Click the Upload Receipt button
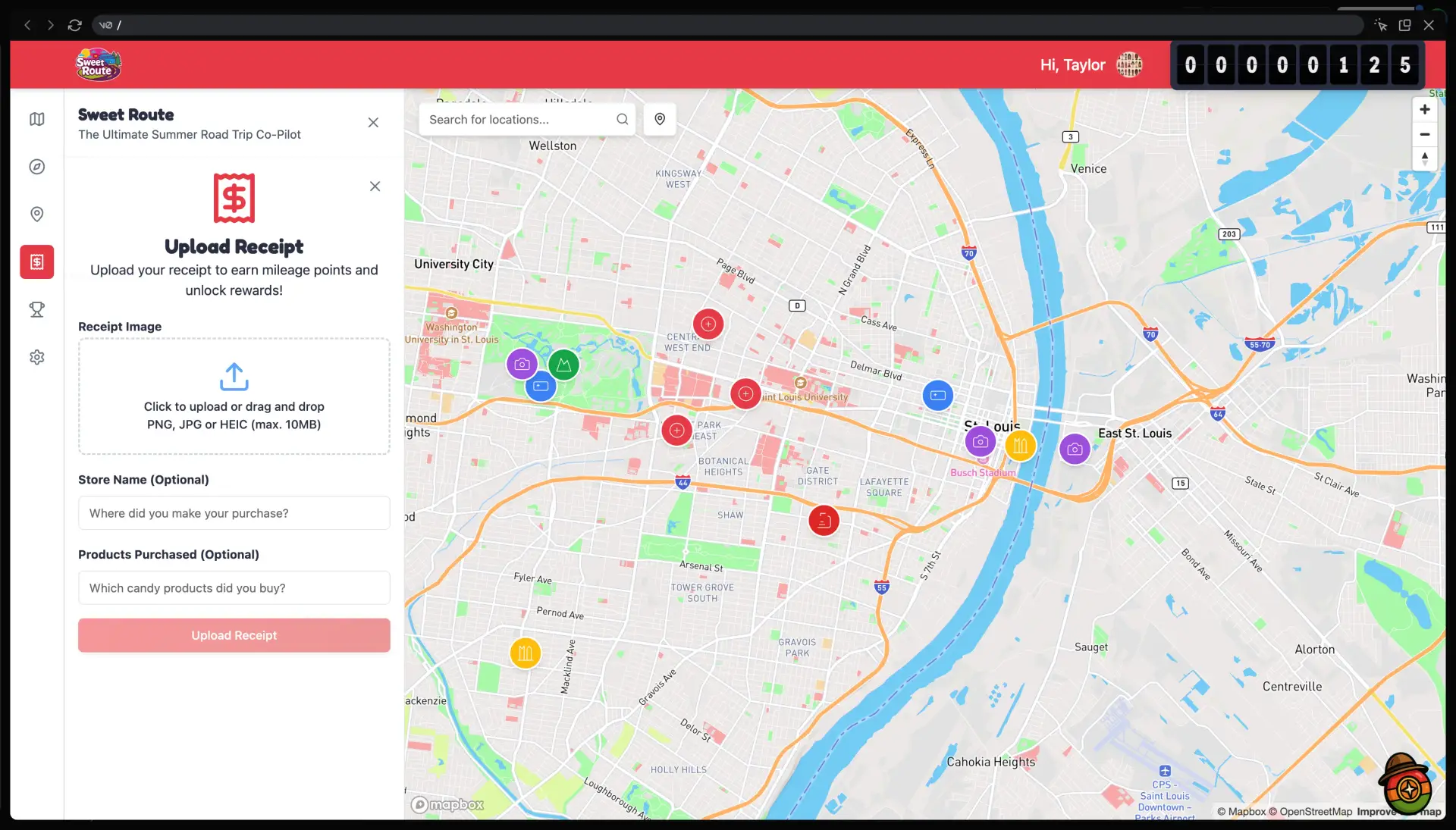Image resolution: width=1456 pixels, height=830 pixels. pyautogui.click(x=234, y=635)
